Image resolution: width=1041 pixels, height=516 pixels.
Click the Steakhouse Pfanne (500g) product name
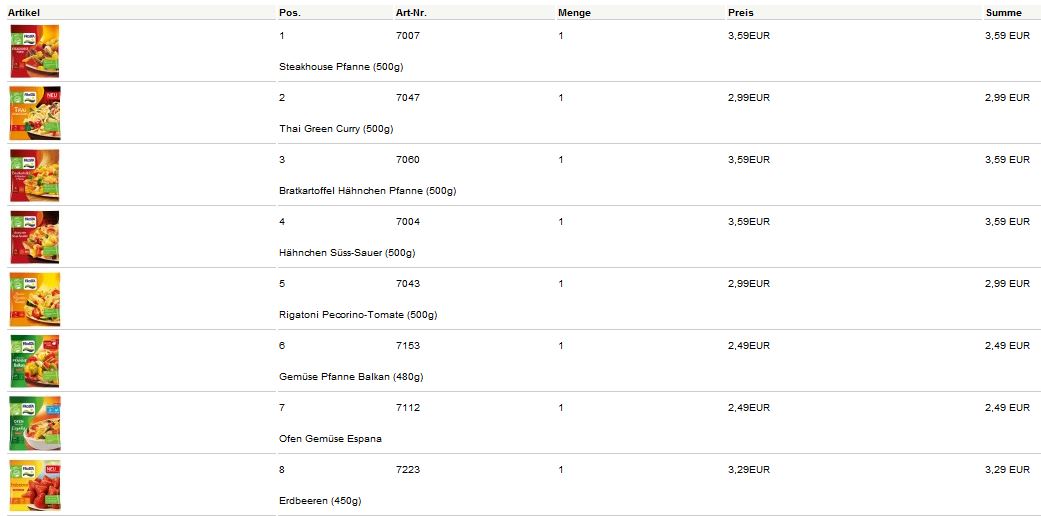click(x=340, y=67)
